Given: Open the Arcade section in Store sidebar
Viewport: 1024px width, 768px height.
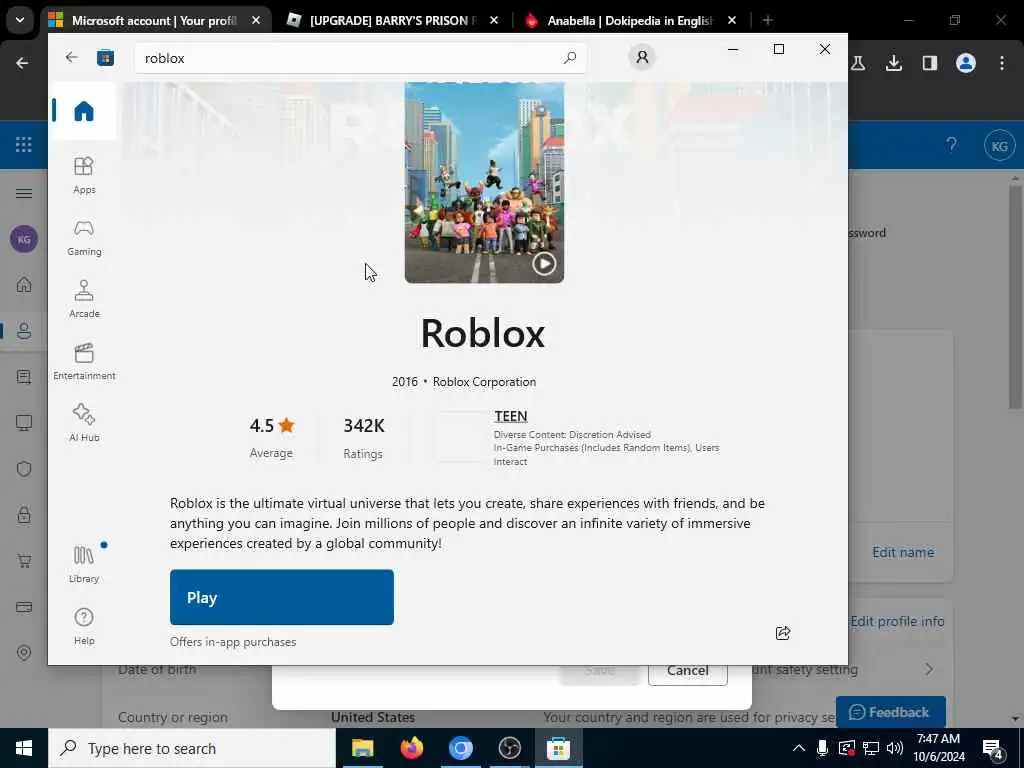Looking at the screenshot, I should 84,299.
